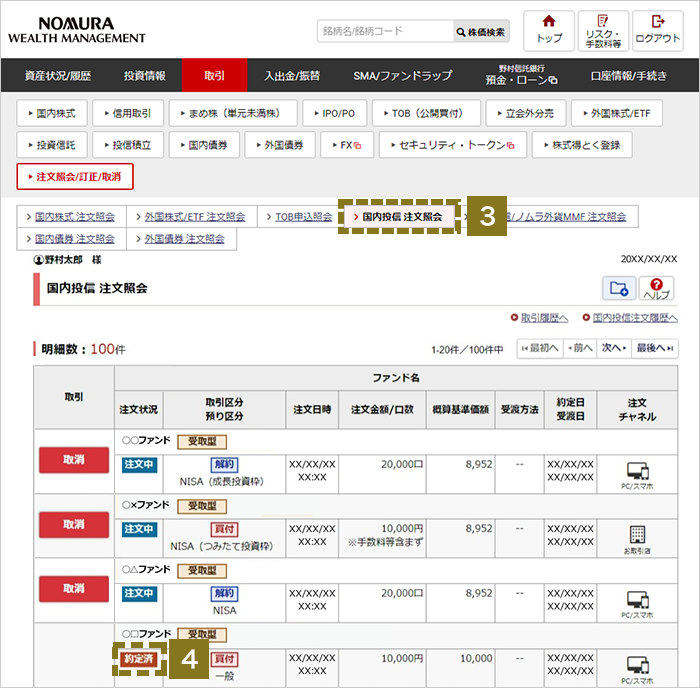Select the 信用取引 submenu button
700x688 pixels.
pyautogui.click(x=128, y=113)
